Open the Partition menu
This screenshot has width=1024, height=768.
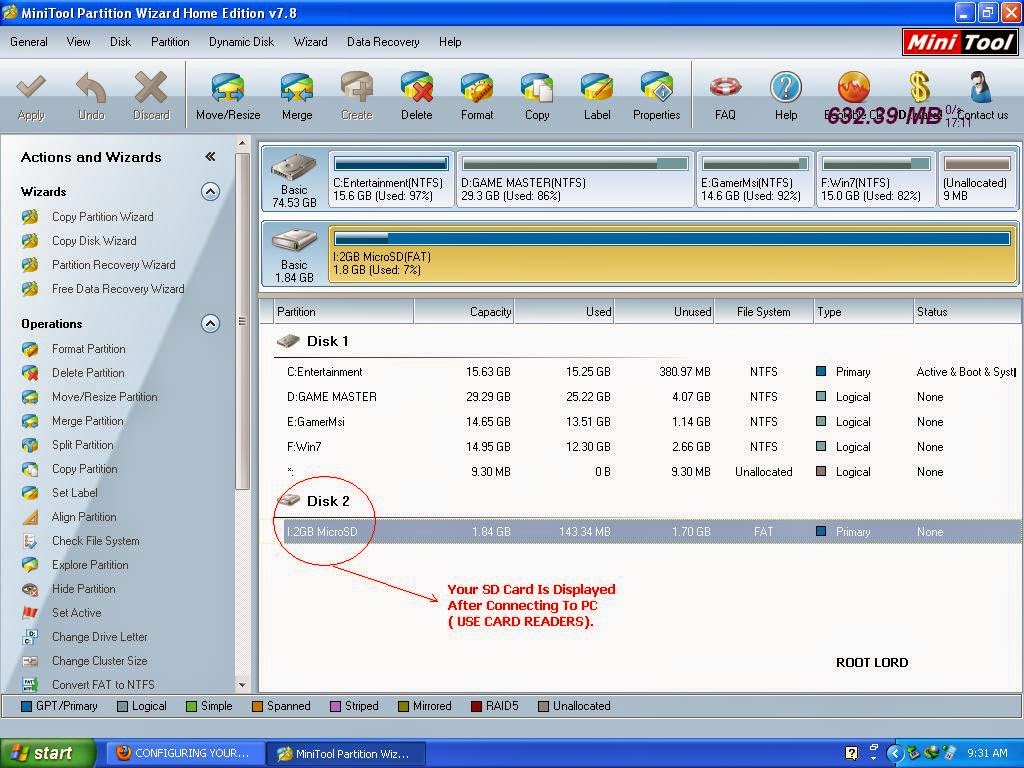coord(170,42)
